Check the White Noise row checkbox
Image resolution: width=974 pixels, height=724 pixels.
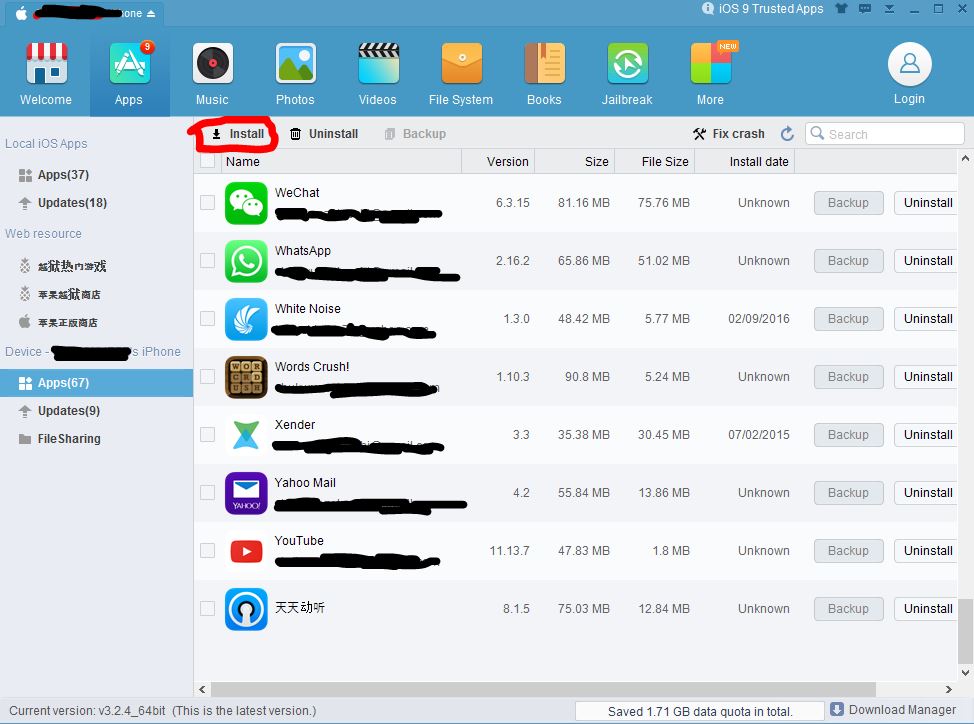click(207, 319)
